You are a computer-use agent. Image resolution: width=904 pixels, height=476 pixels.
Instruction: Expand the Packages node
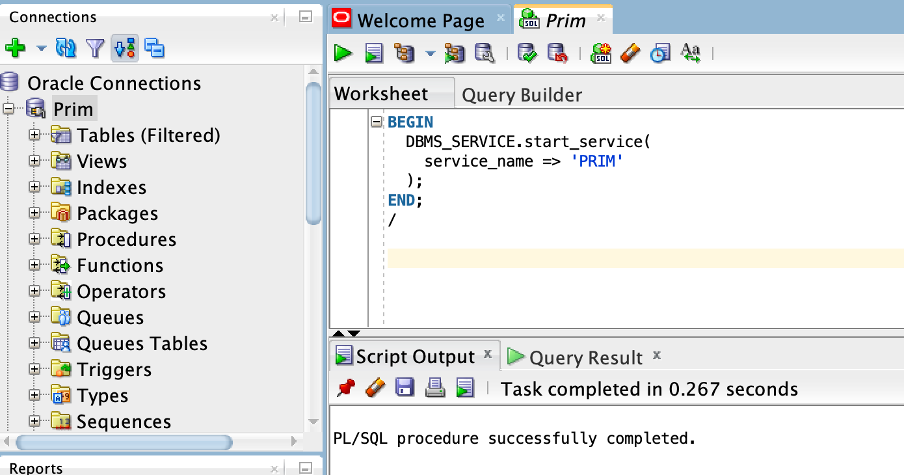(x=35, y=213)
